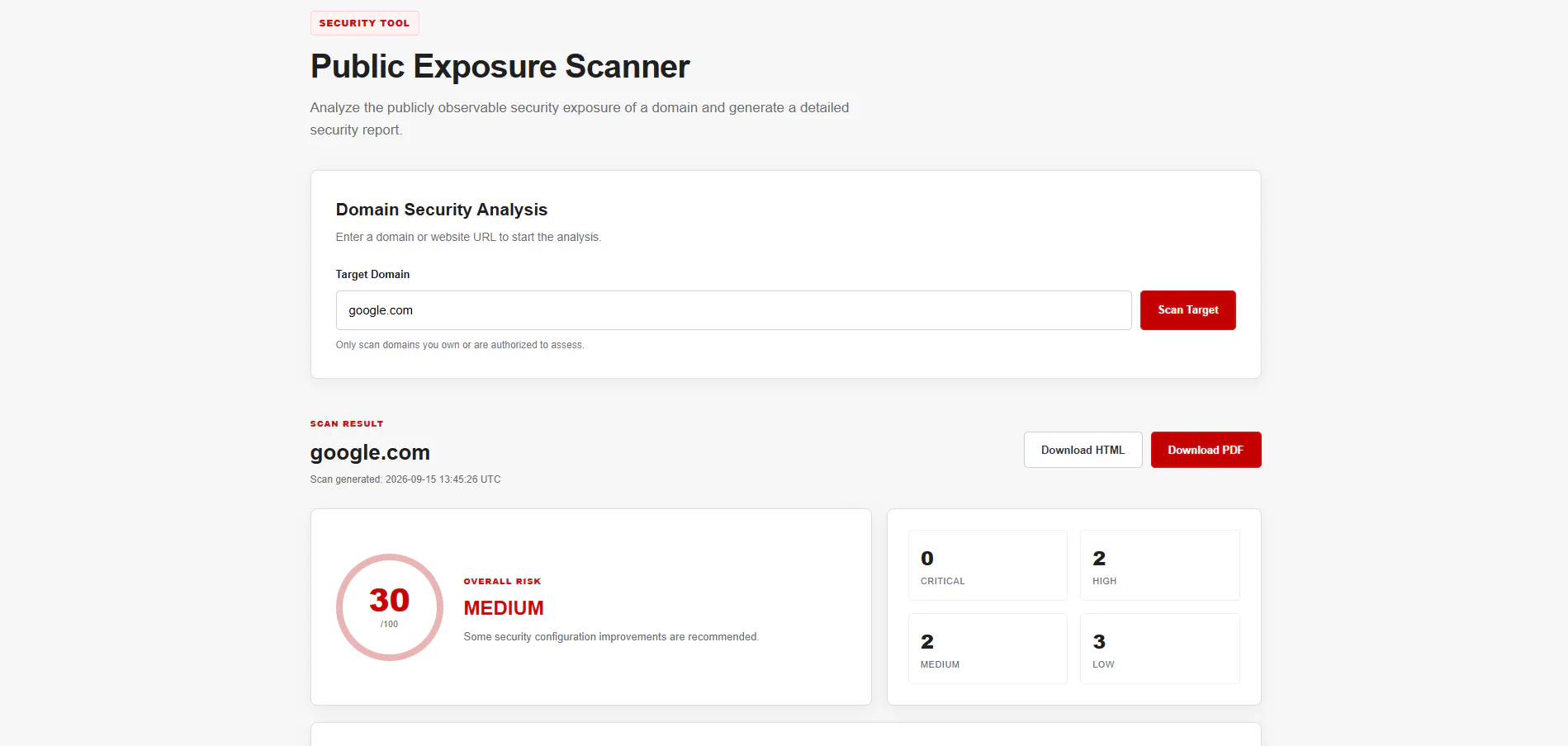
Task: Open the LOW findings count card
Action: click(1159, 649)
